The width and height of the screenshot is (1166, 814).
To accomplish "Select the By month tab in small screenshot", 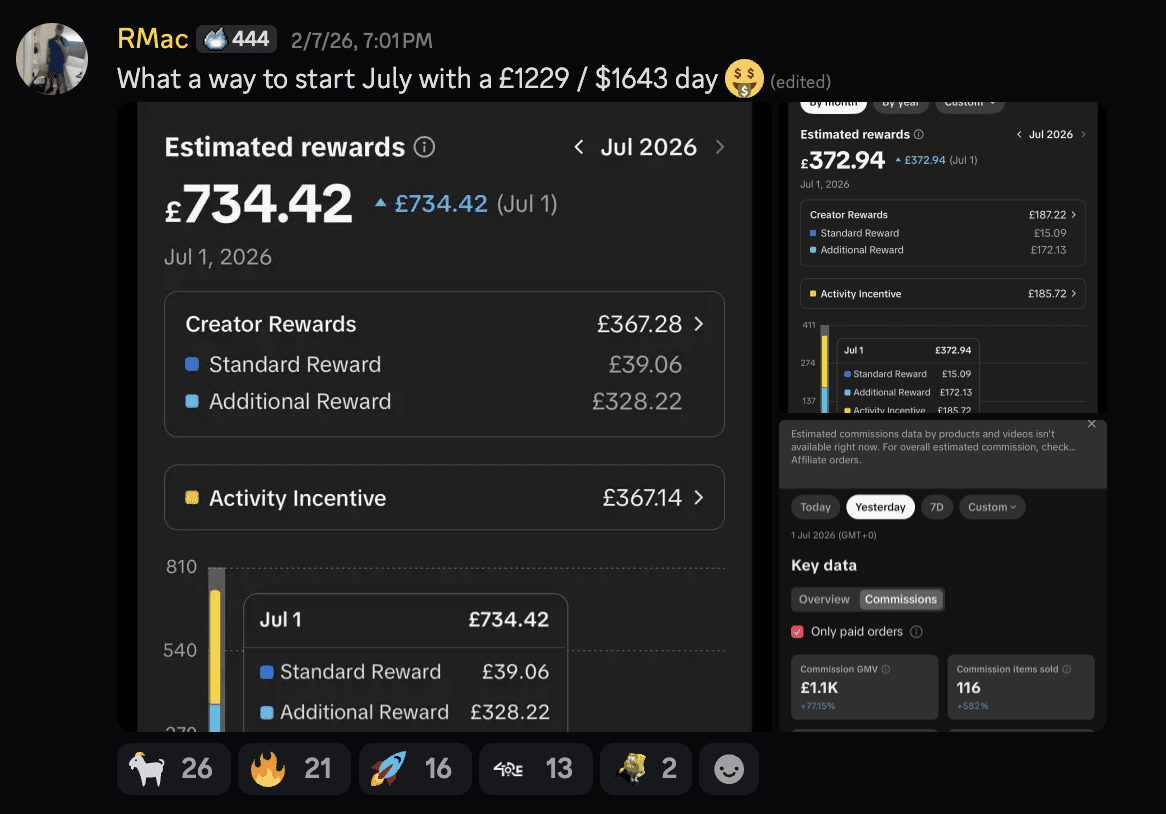I will coord(834,105).
